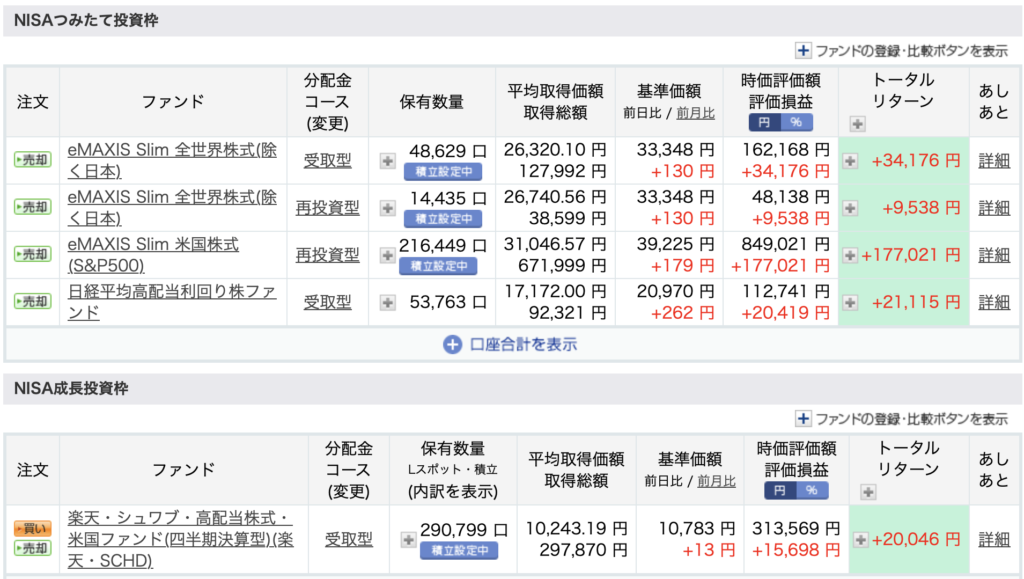Viewport: 1024px width, 579px height.
Task: Expand ファンドの登録・比較ボタンを表示 above 成長投資枠 table
Action: pos(901,419)
